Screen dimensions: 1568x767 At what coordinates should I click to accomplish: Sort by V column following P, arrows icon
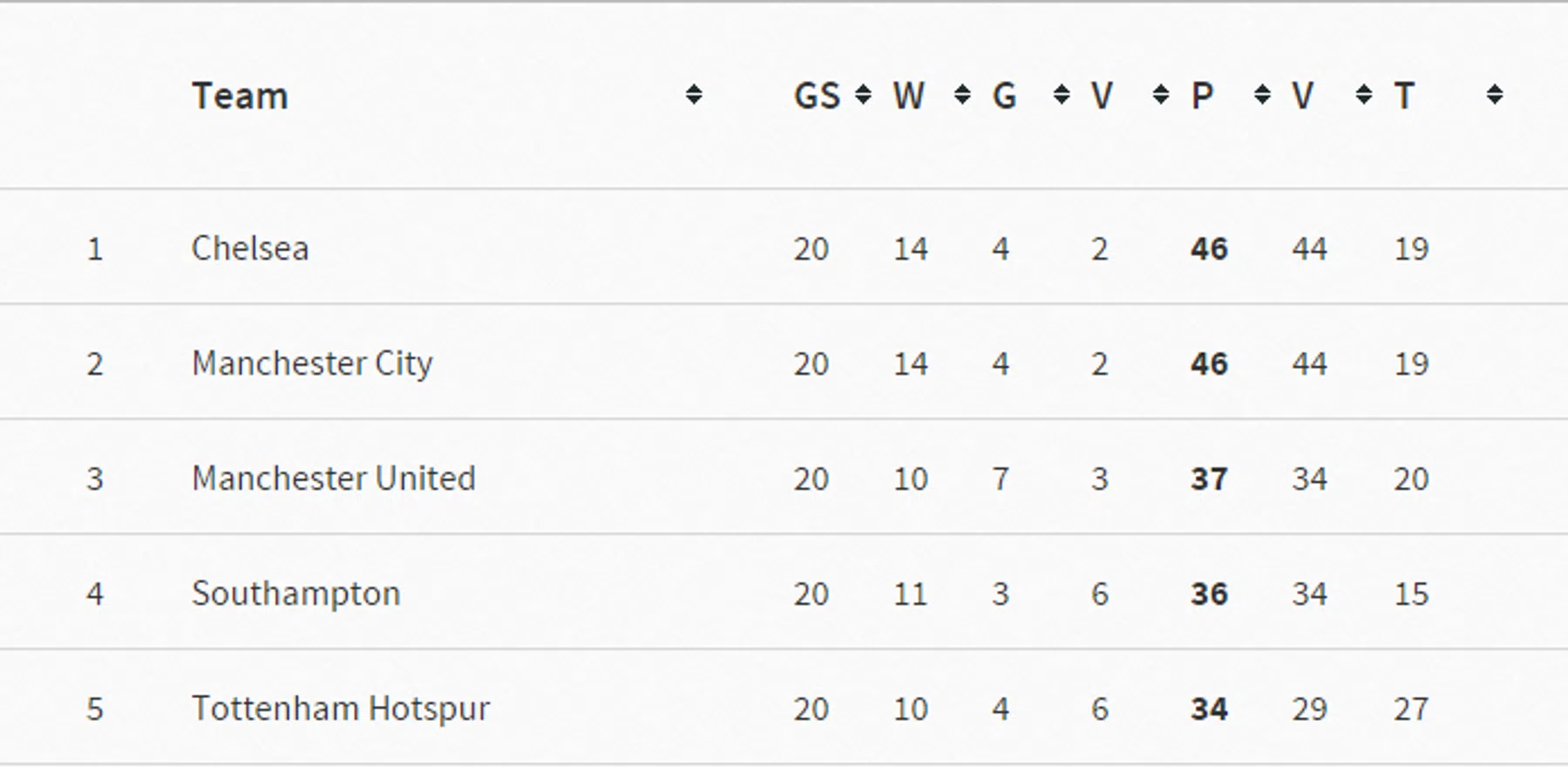click(1364, 95)
